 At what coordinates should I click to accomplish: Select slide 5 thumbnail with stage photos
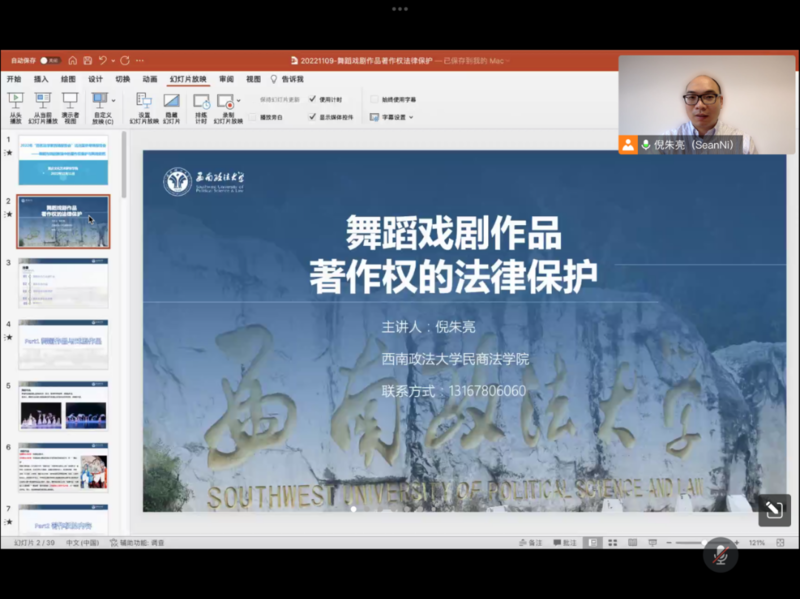pos(63,406)
